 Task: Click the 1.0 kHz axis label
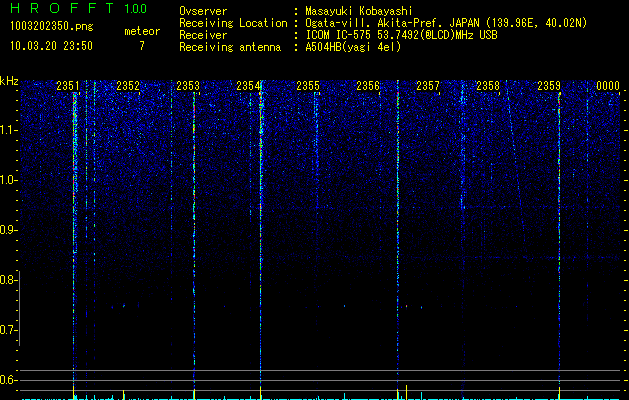8,181
